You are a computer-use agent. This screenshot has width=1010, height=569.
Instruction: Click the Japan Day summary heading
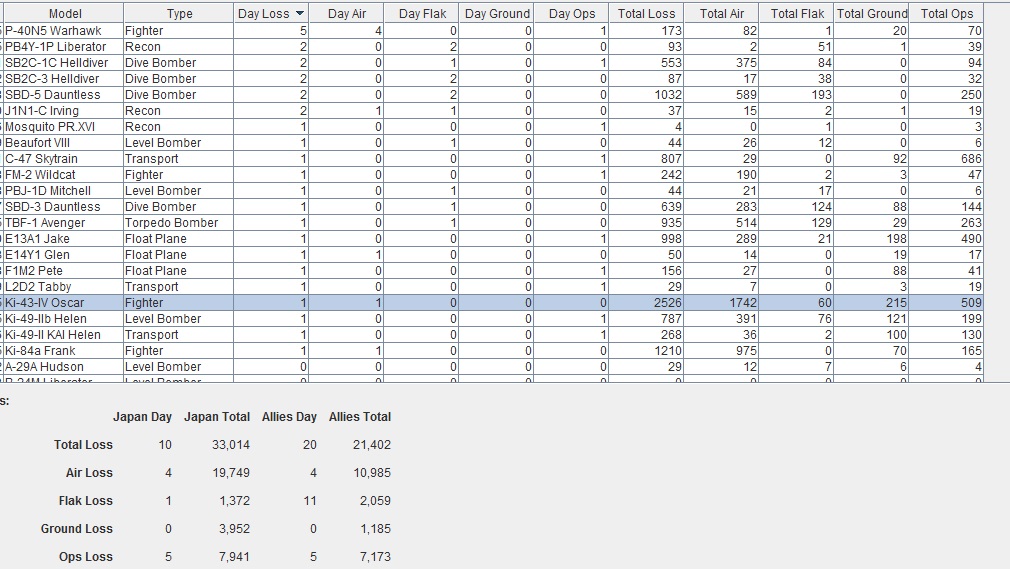click(x=142, y=417)
